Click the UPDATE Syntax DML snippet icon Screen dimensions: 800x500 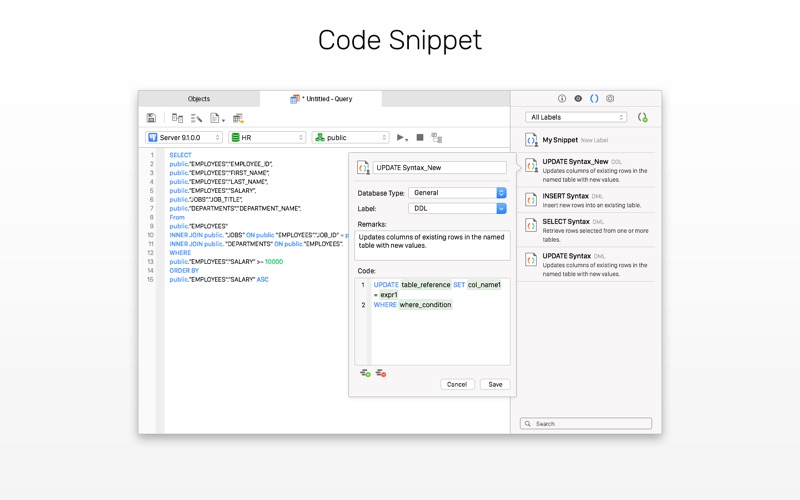coord(531,259)
